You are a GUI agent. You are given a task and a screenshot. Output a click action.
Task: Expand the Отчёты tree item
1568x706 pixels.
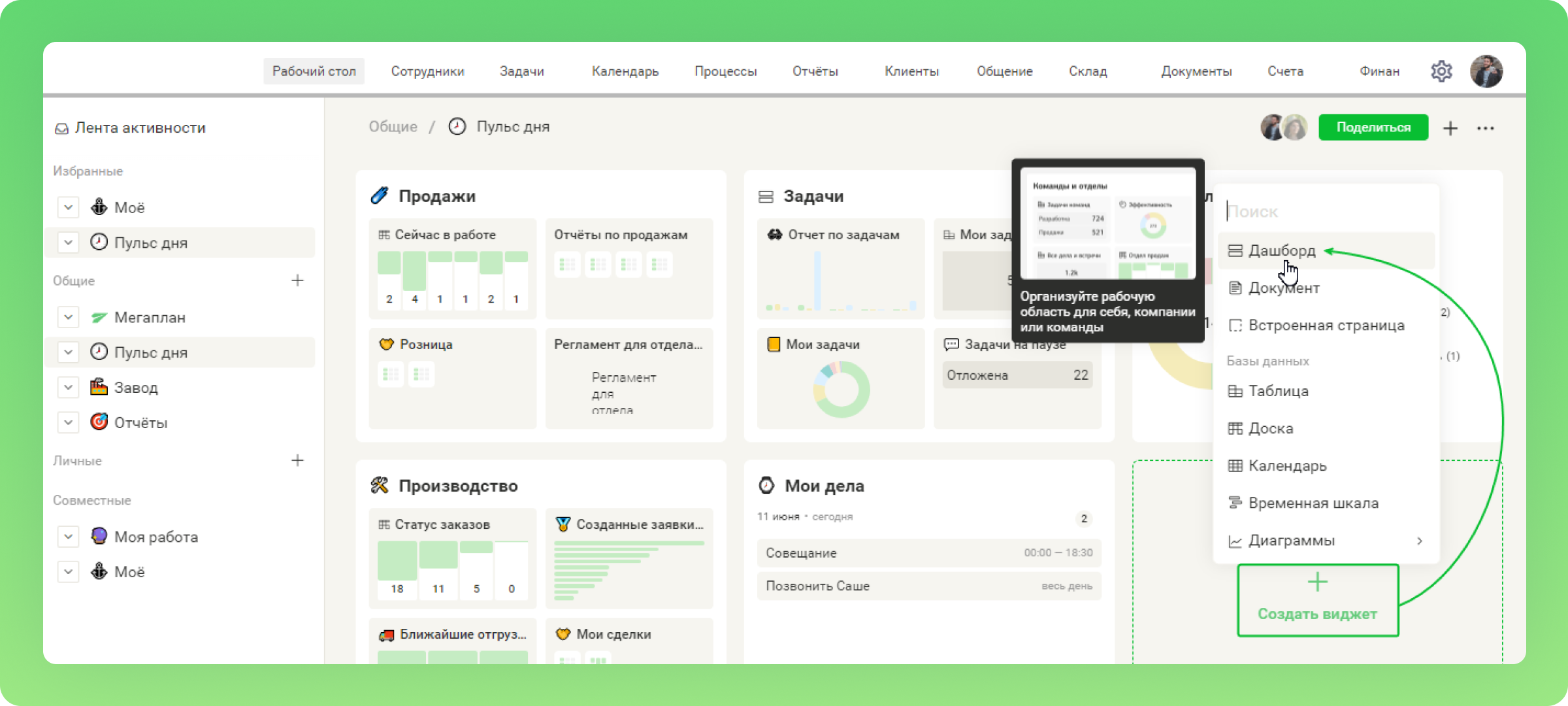(x=68, y=423)
